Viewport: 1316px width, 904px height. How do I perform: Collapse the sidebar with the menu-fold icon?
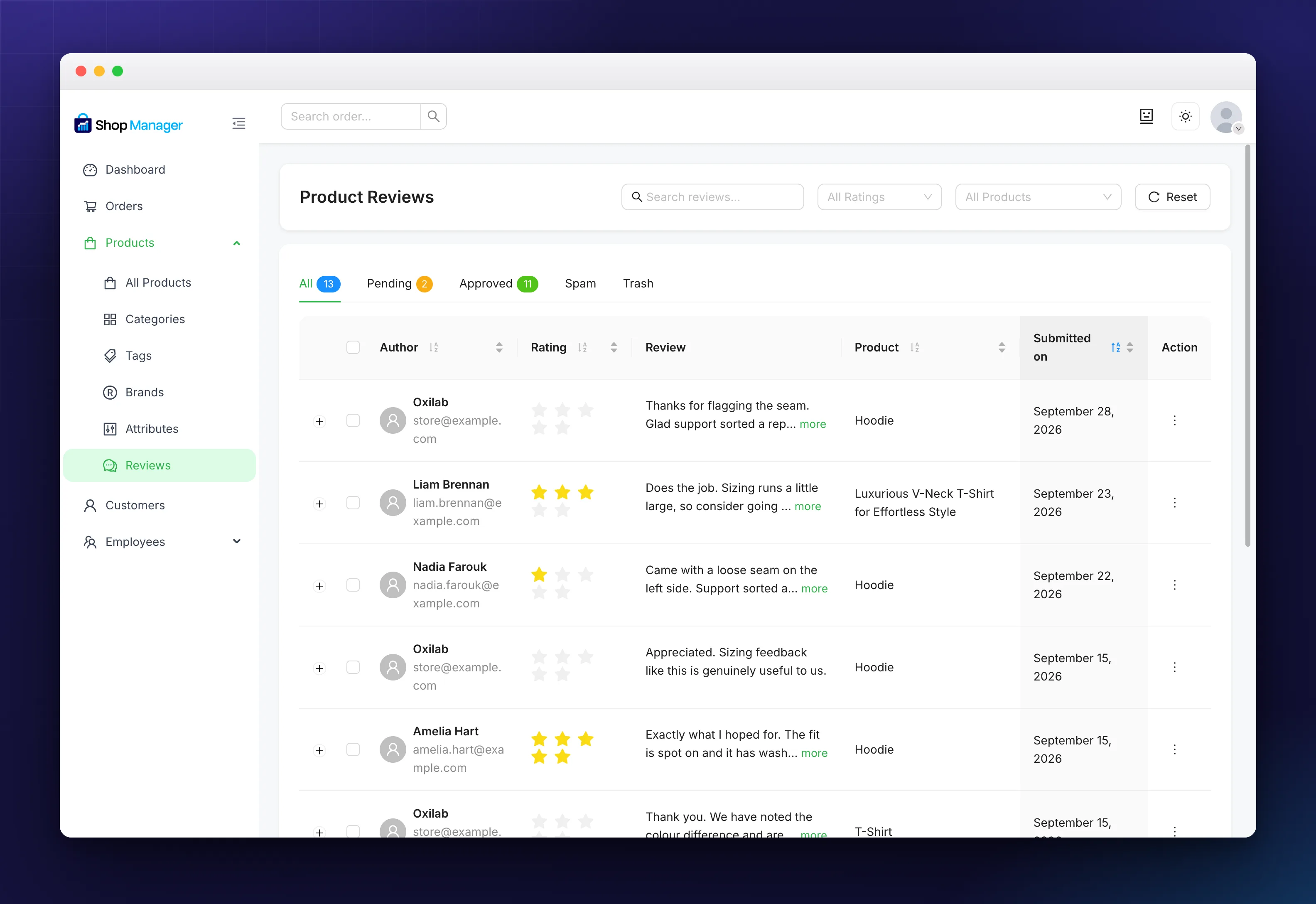pos(238,123)
